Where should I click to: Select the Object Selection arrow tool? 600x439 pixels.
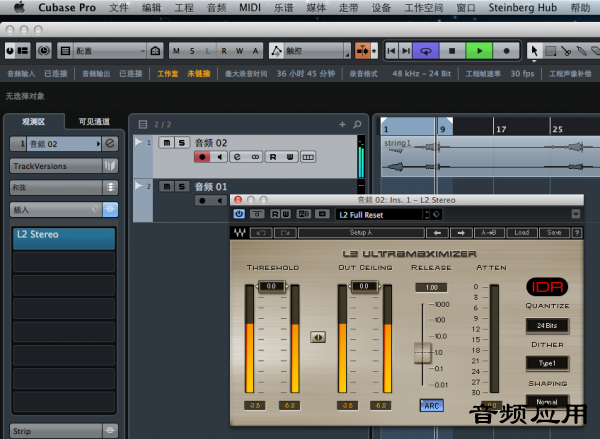click(534, 51)
